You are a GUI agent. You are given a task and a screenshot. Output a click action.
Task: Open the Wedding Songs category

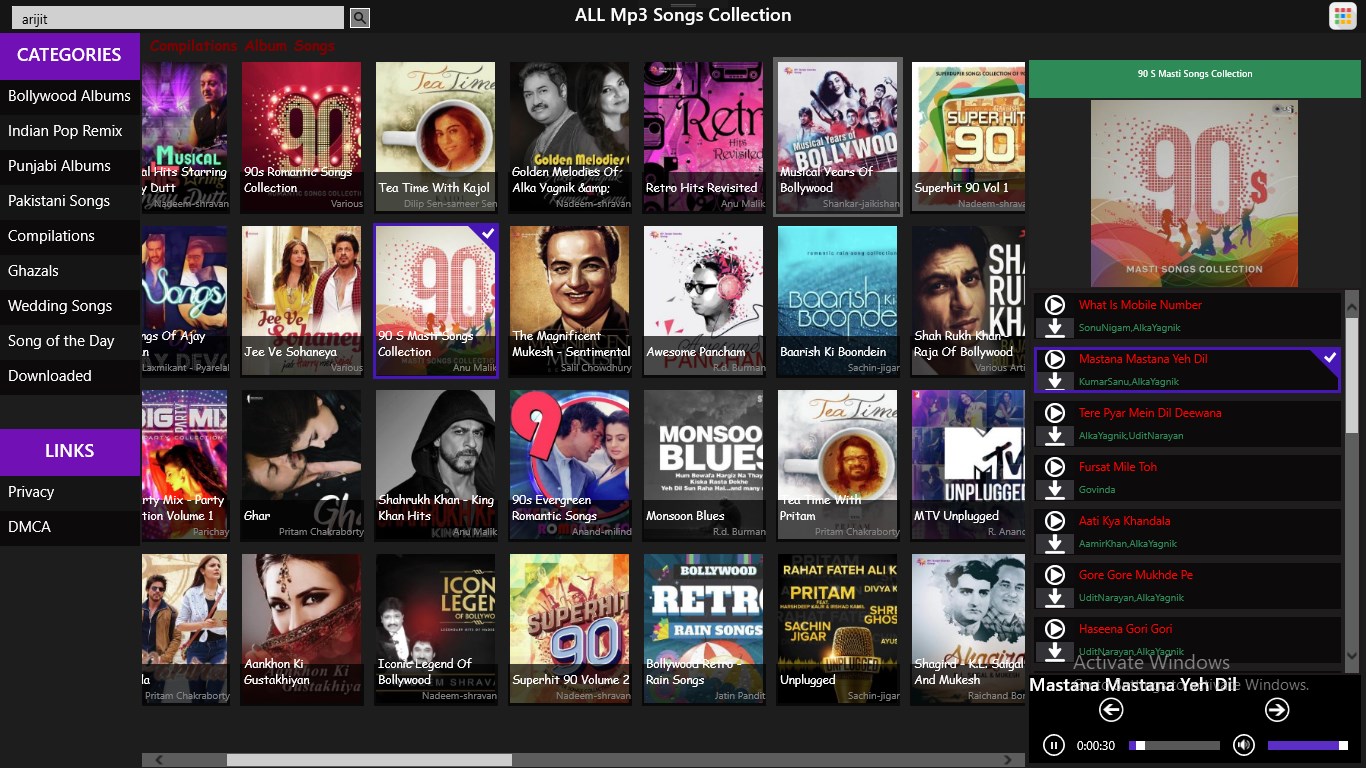click(x=70, y=306)
